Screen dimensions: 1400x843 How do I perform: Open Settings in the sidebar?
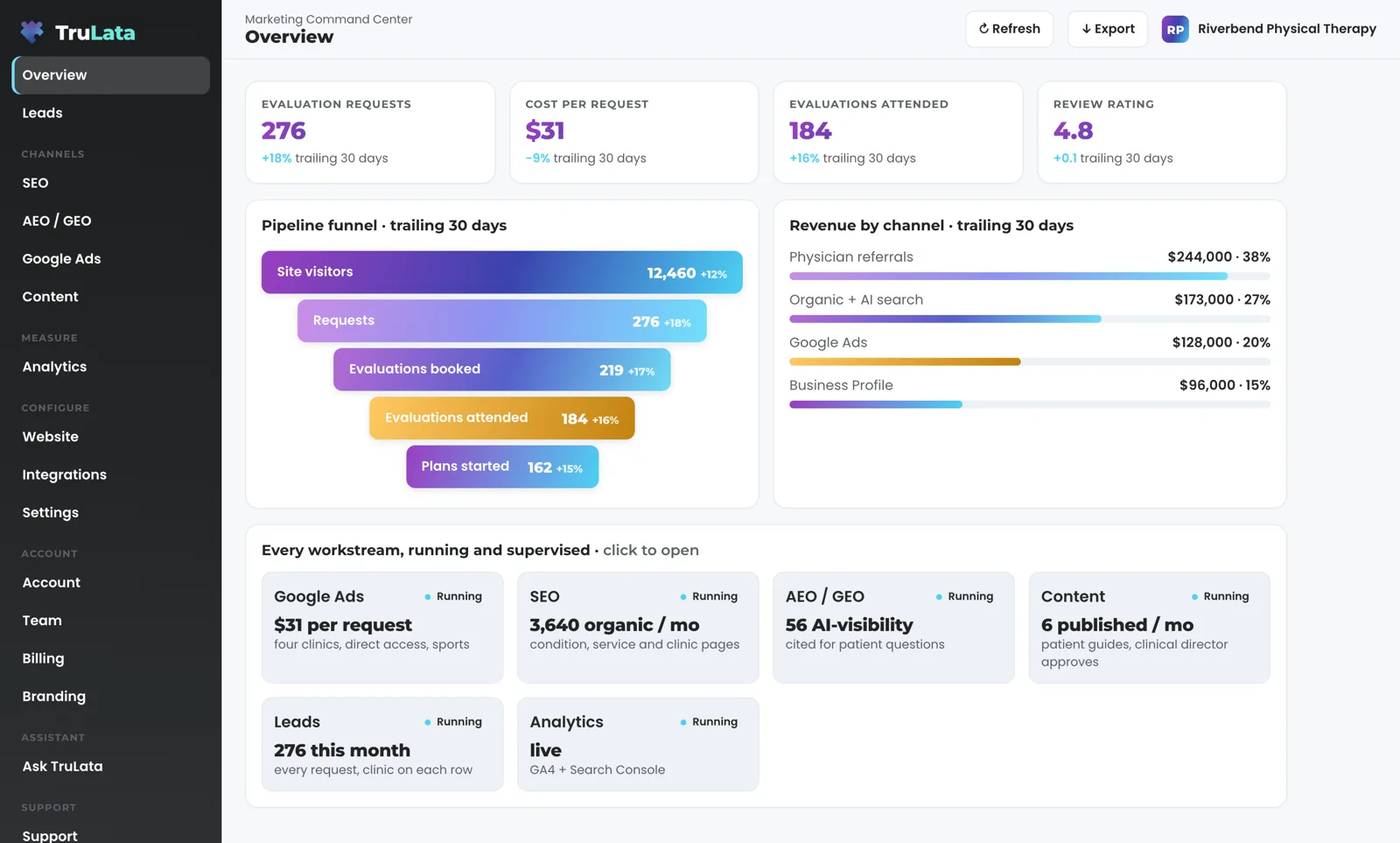click(x=111, y=513)
